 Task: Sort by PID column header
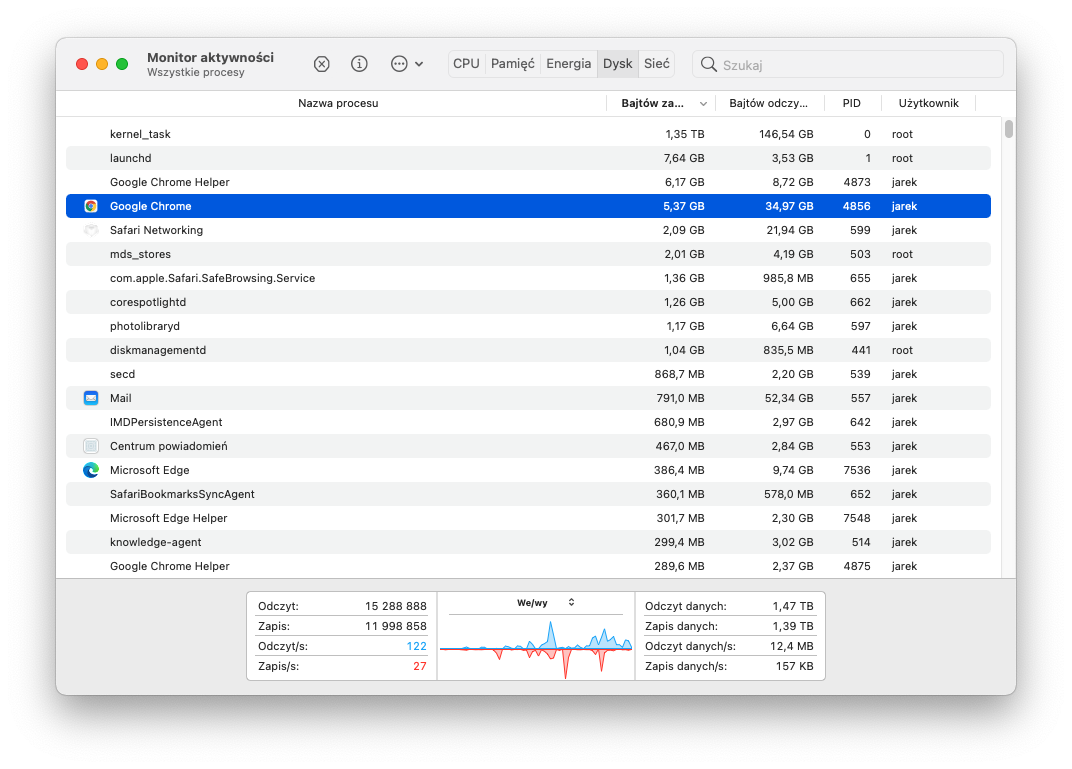pos(851,103)
